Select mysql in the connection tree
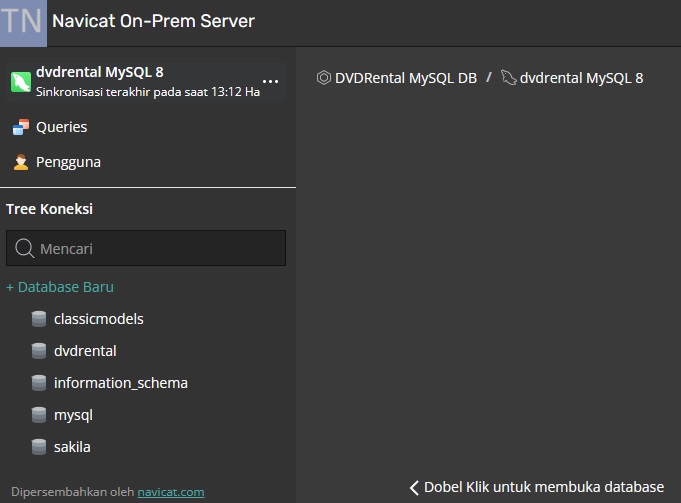This screenshot has width=681, height=503. (73, 415)
